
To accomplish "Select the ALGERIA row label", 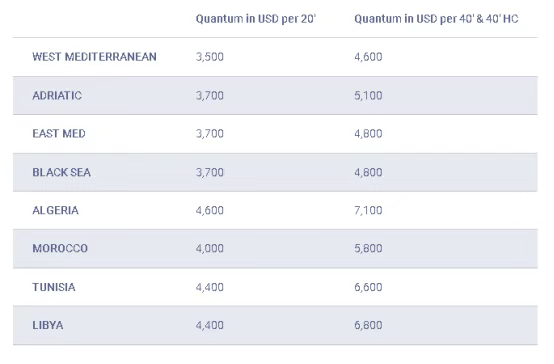I will tap(55, 210).
